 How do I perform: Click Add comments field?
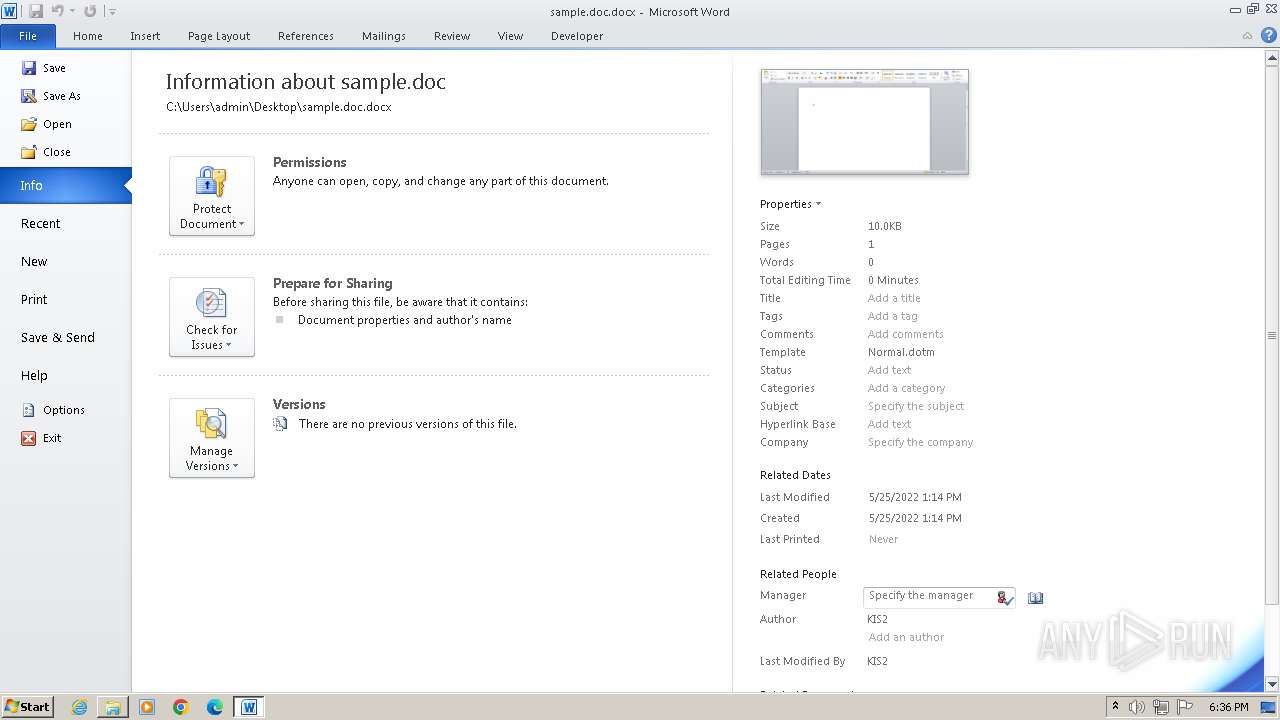pos(905,334)
